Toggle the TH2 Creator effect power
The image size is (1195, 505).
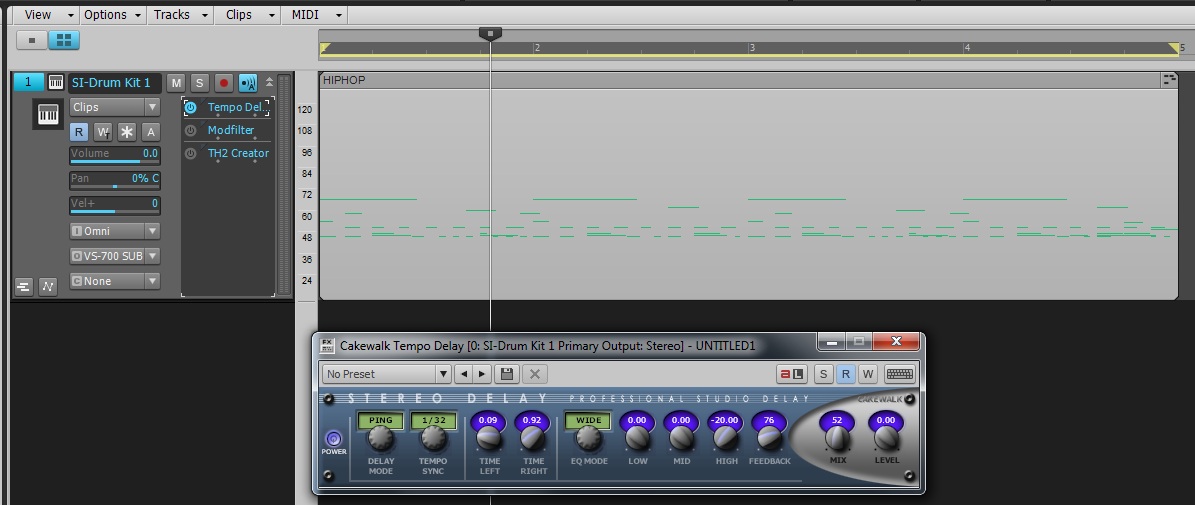pos(191,153)
